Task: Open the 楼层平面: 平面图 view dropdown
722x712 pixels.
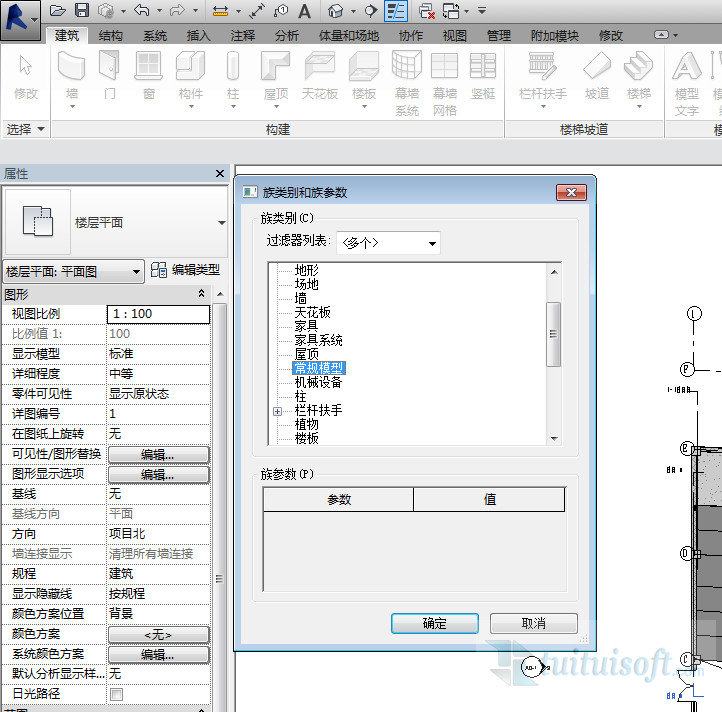Action: (x=74, y=272)
